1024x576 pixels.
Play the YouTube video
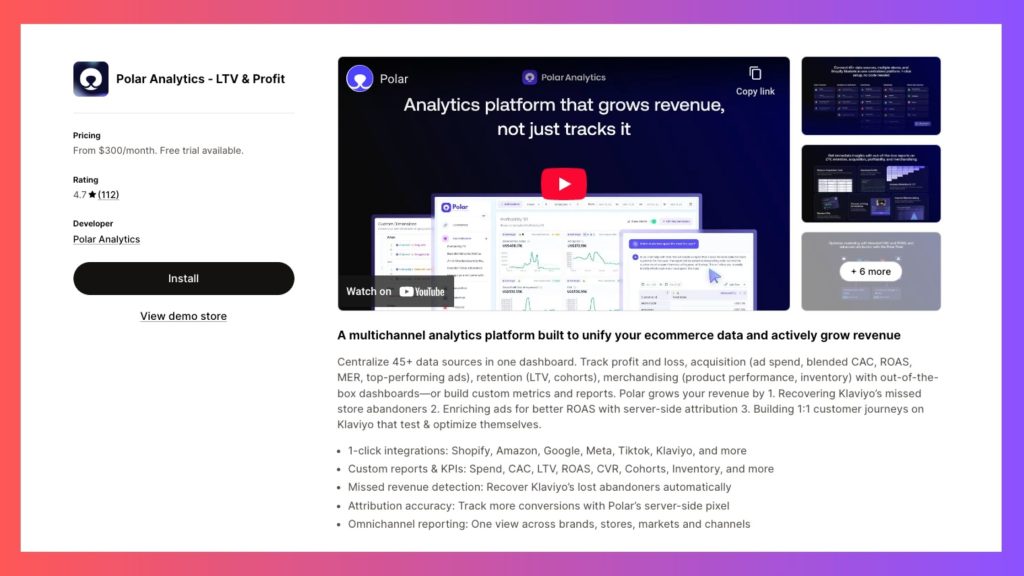coord(564,184)
